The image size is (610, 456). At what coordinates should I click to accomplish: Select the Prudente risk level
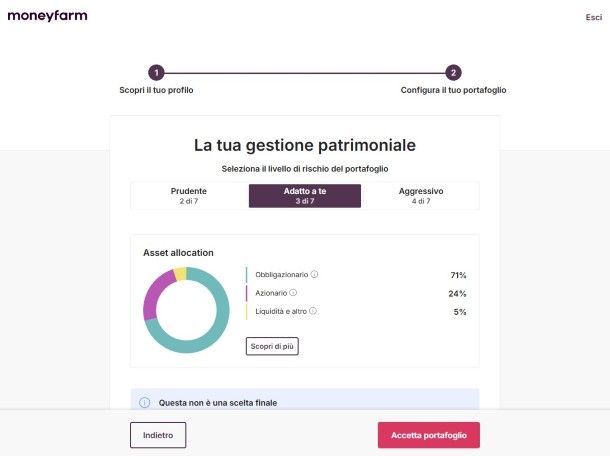pyautogui.click(x=189, y=195)
